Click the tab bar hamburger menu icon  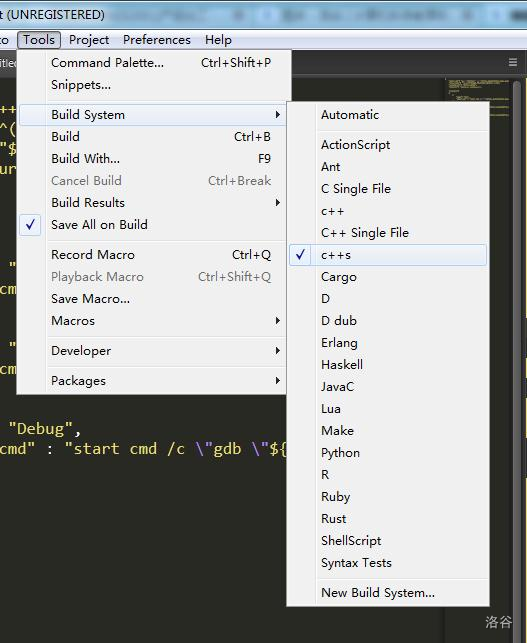click(x=513, y=62)
